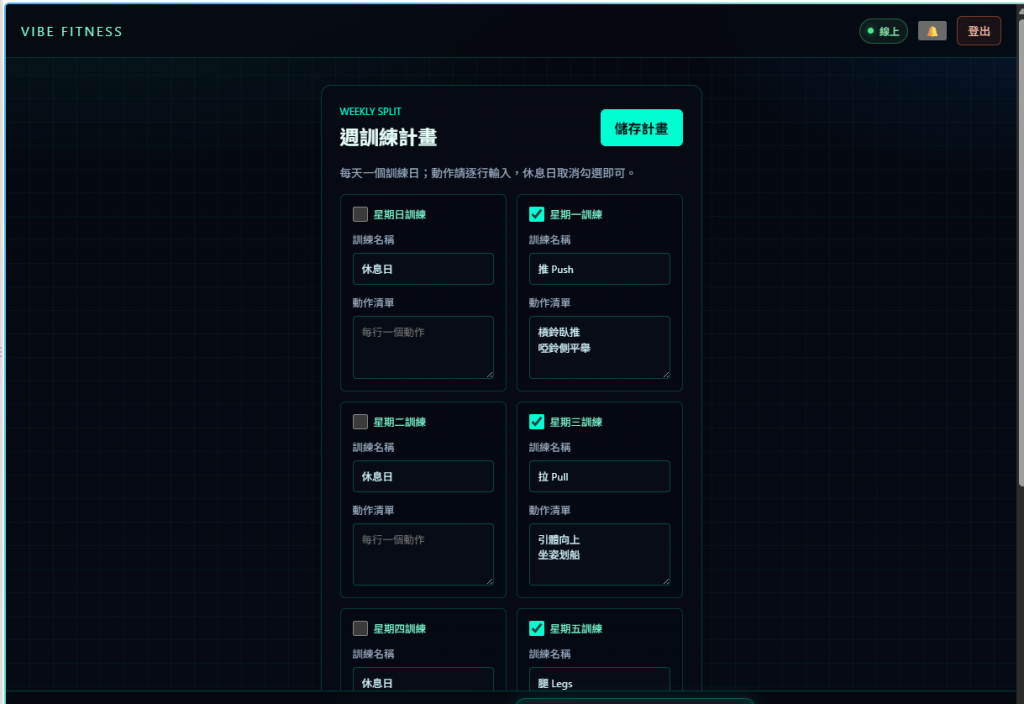
Task: Click Tuesday's empty exercise list textarea
Action: (423, 554)
